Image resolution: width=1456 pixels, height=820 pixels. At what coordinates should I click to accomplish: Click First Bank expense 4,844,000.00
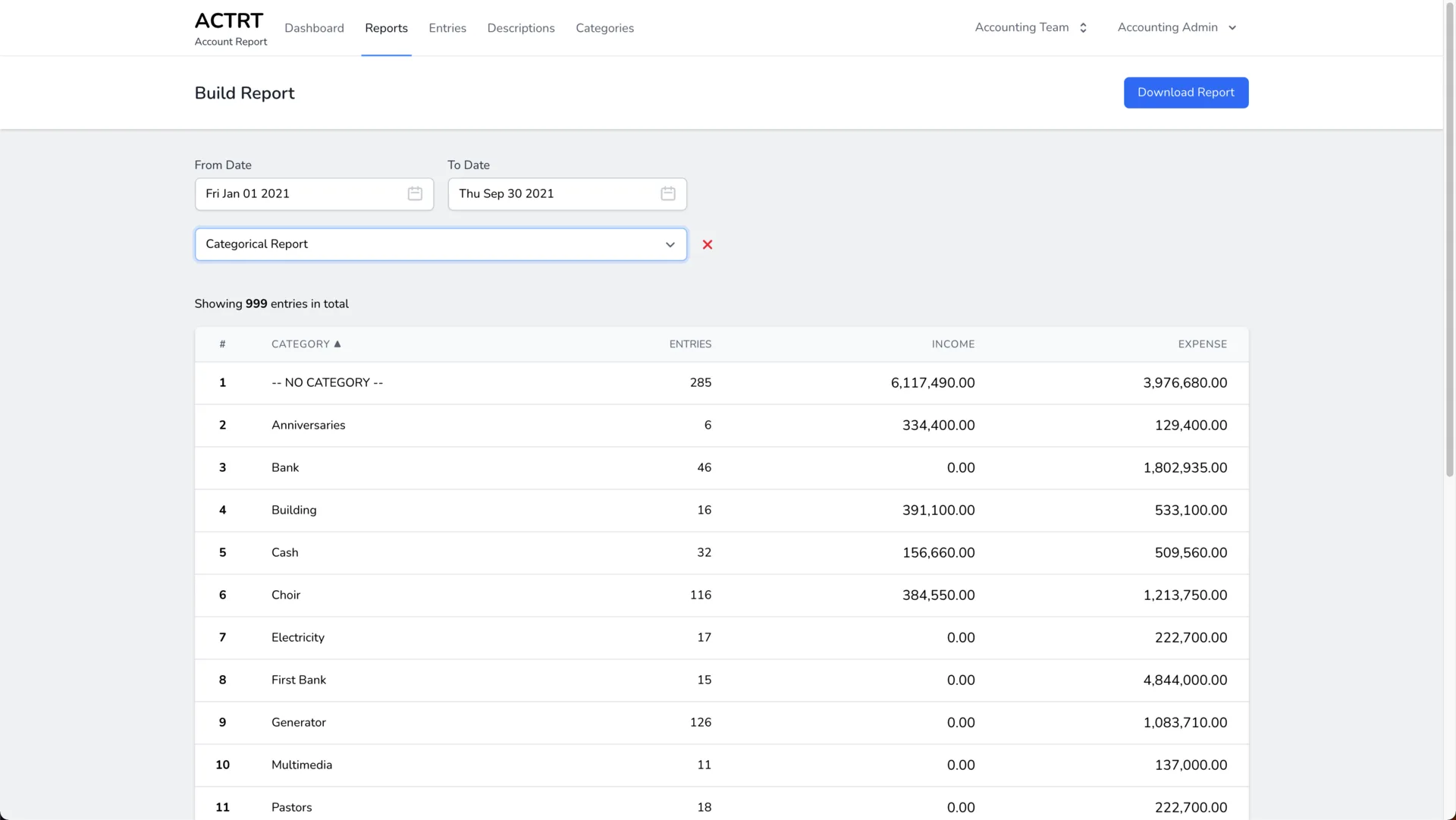pos(1185,680)
